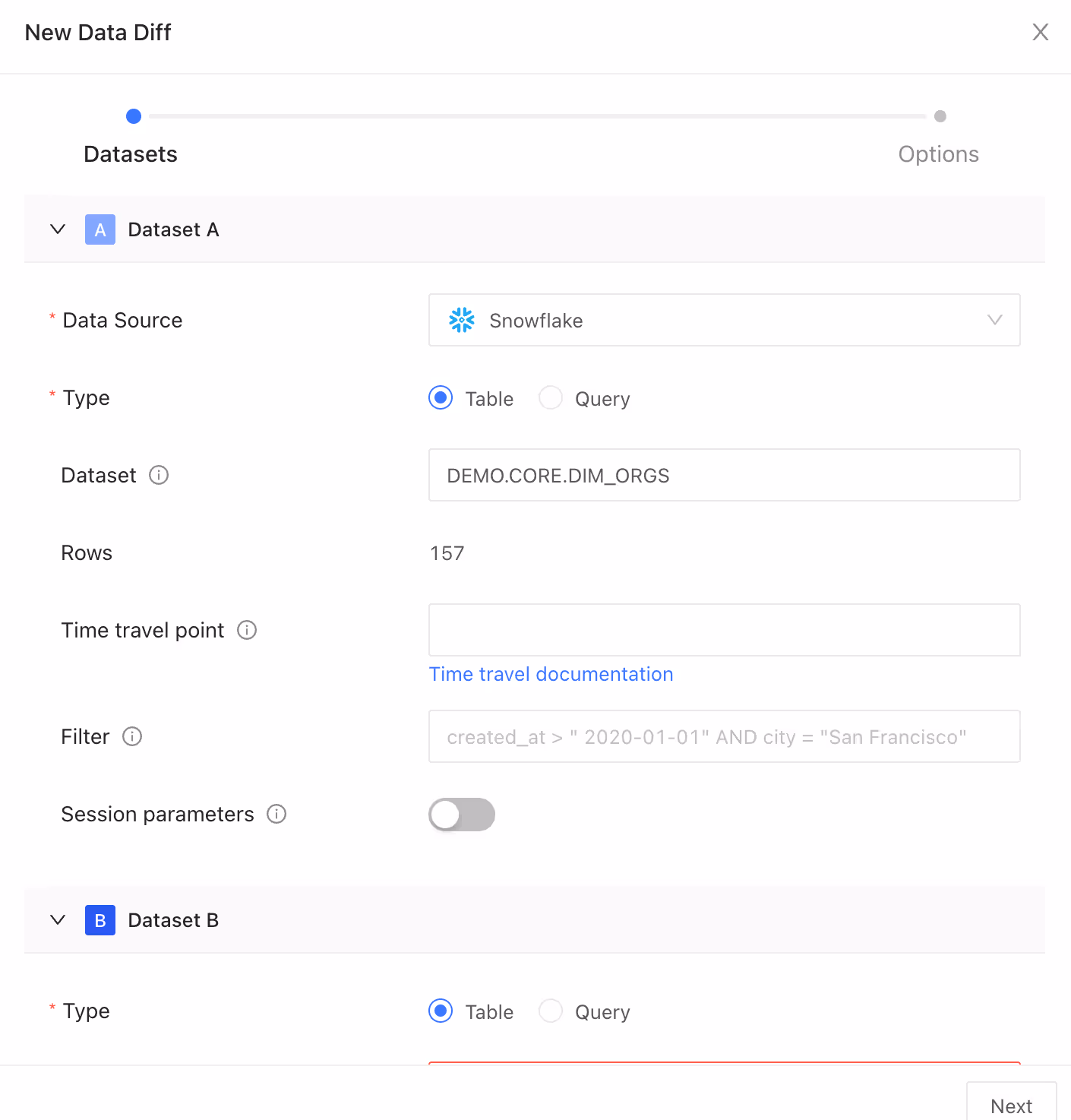Click the Dataset info icon

(x=159, y=475)
